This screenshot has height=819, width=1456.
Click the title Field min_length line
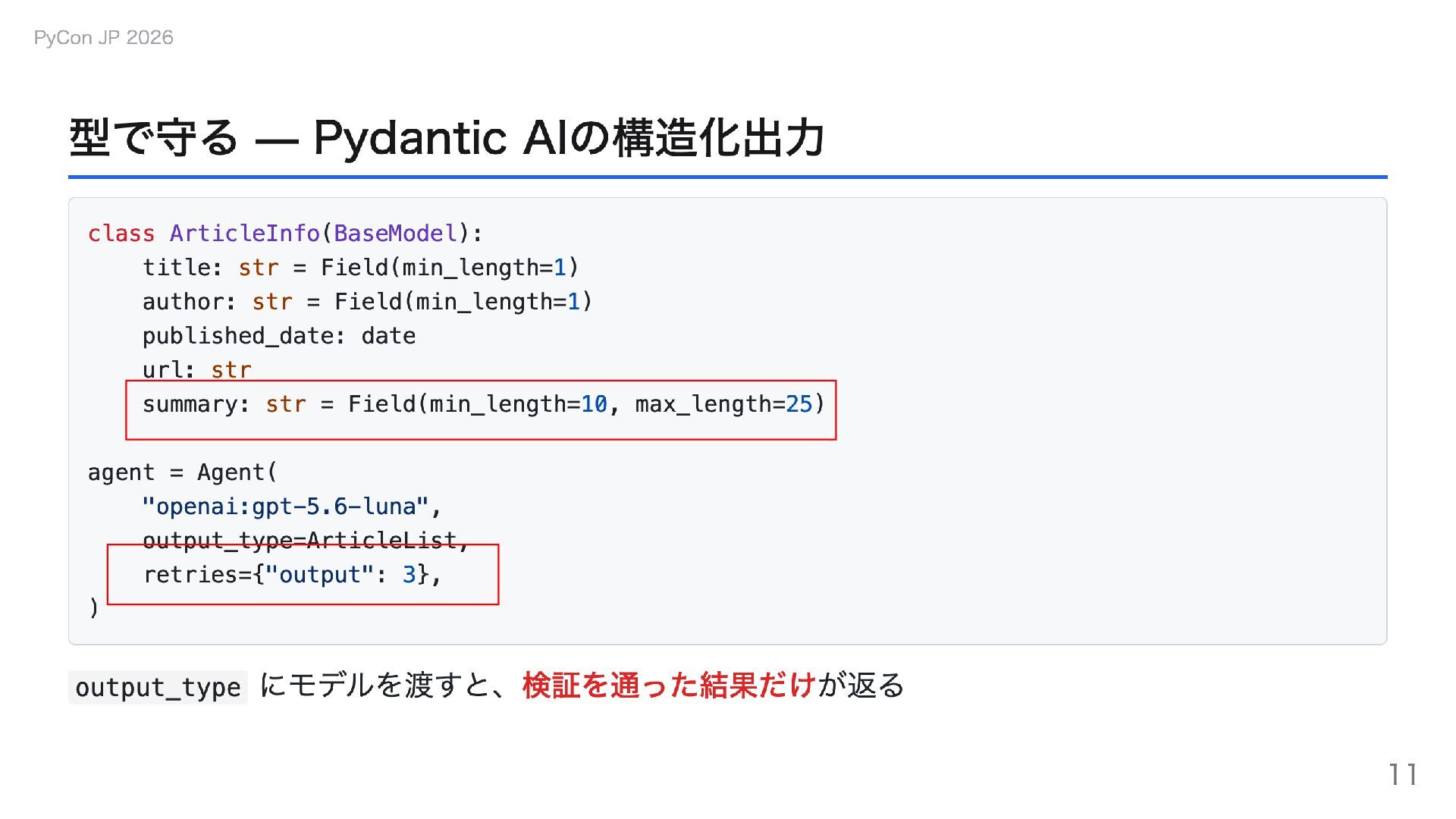pyautogui.click(x=361, y=268)
